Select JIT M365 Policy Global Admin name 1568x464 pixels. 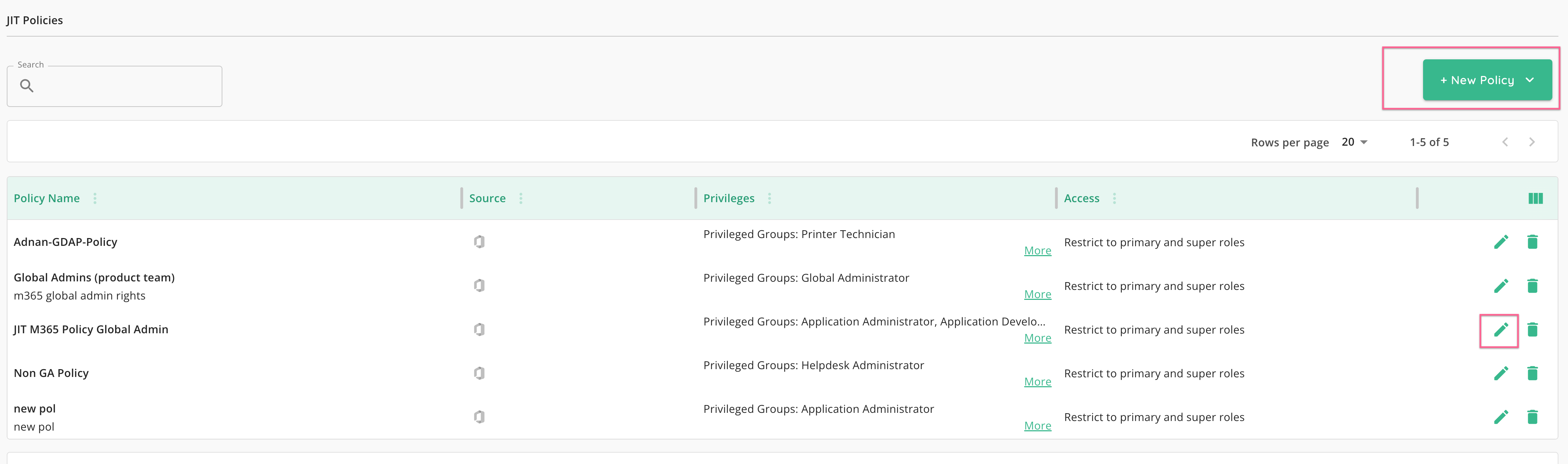(x=91, y=329)
